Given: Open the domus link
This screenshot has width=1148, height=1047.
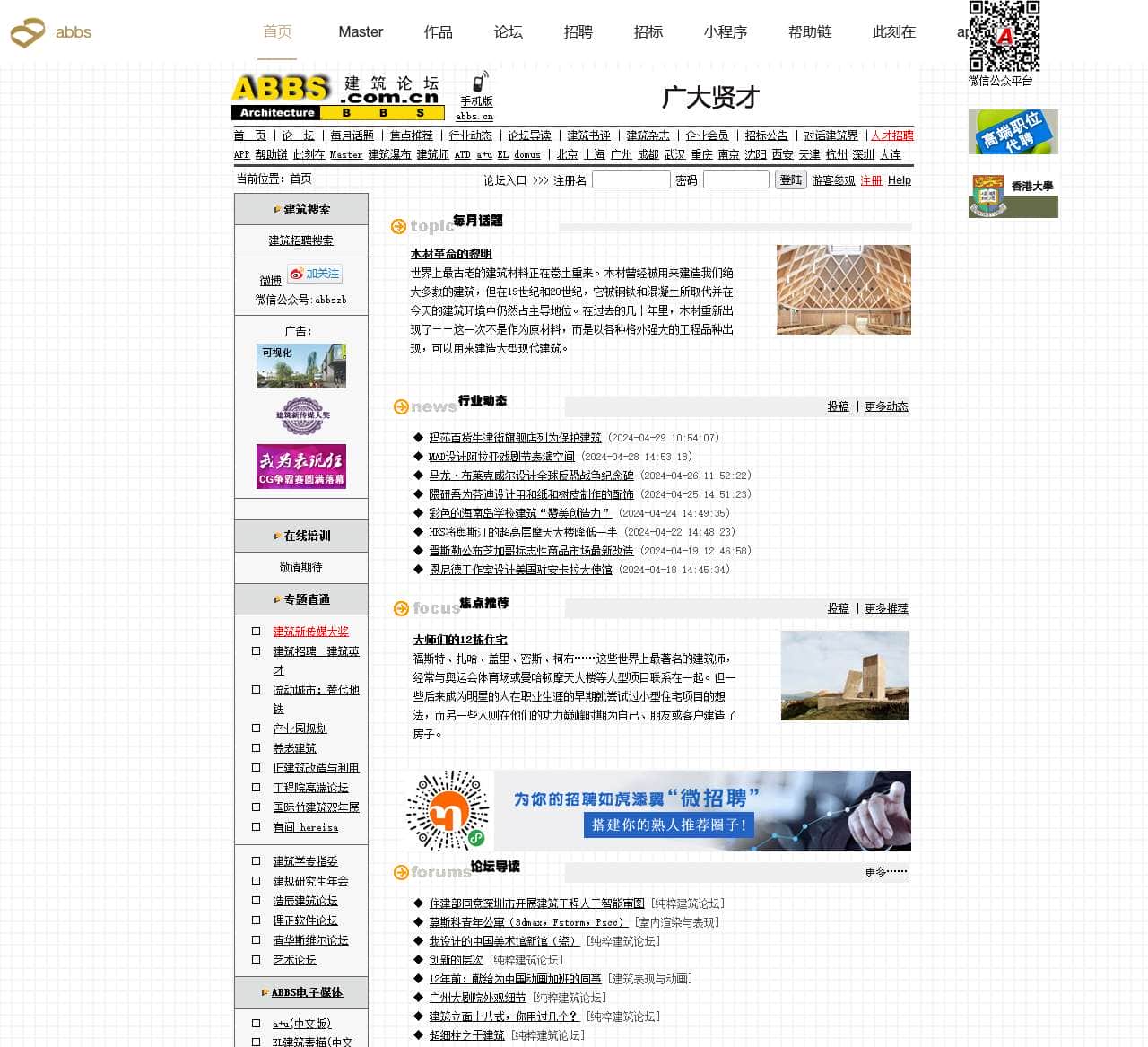Looking at the screenshot, I should click(x=527, y=154).
